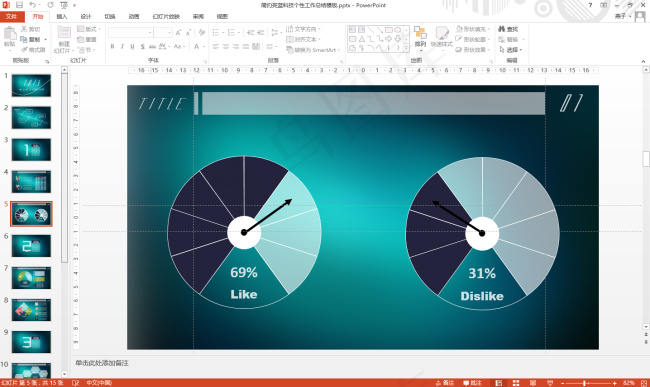Screen dimensions: 650x387
Task: Toggle Bold formatting
Action: click(112, 46)
